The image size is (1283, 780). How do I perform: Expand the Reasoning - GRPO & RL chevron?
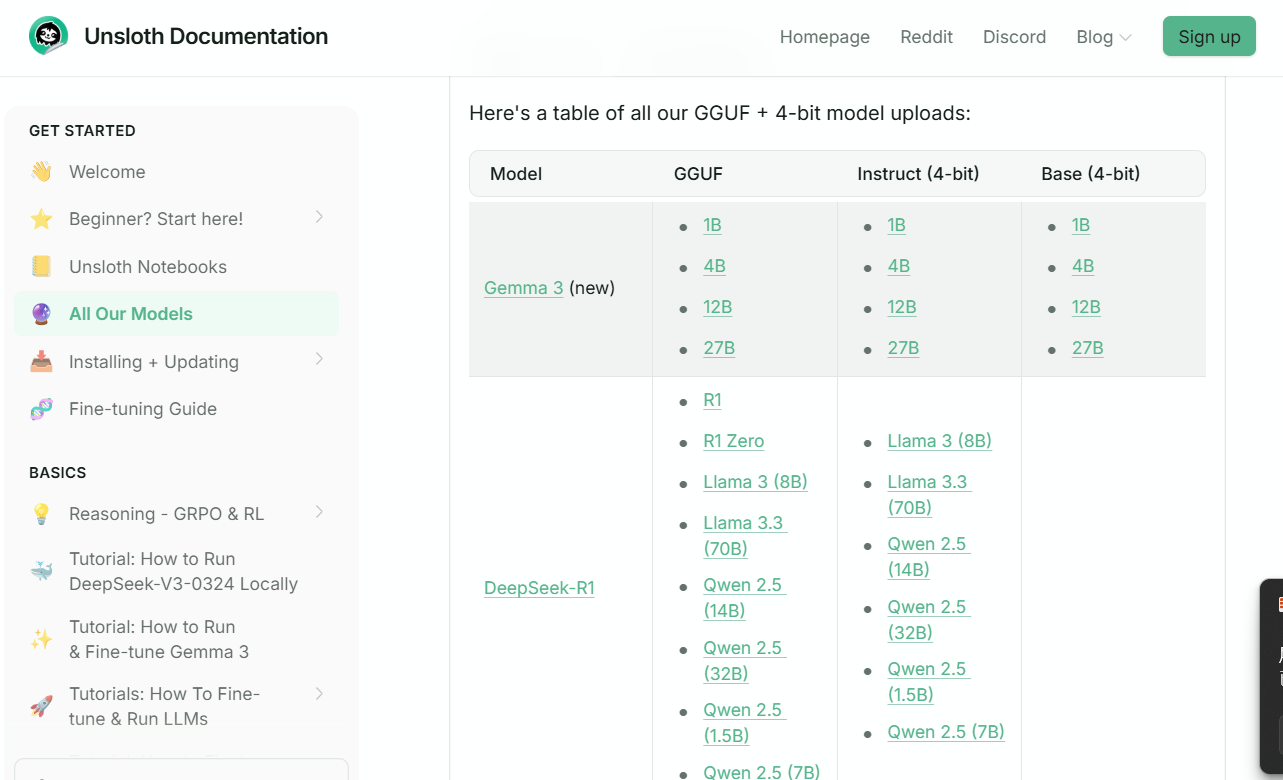click(x=319, y=512)
